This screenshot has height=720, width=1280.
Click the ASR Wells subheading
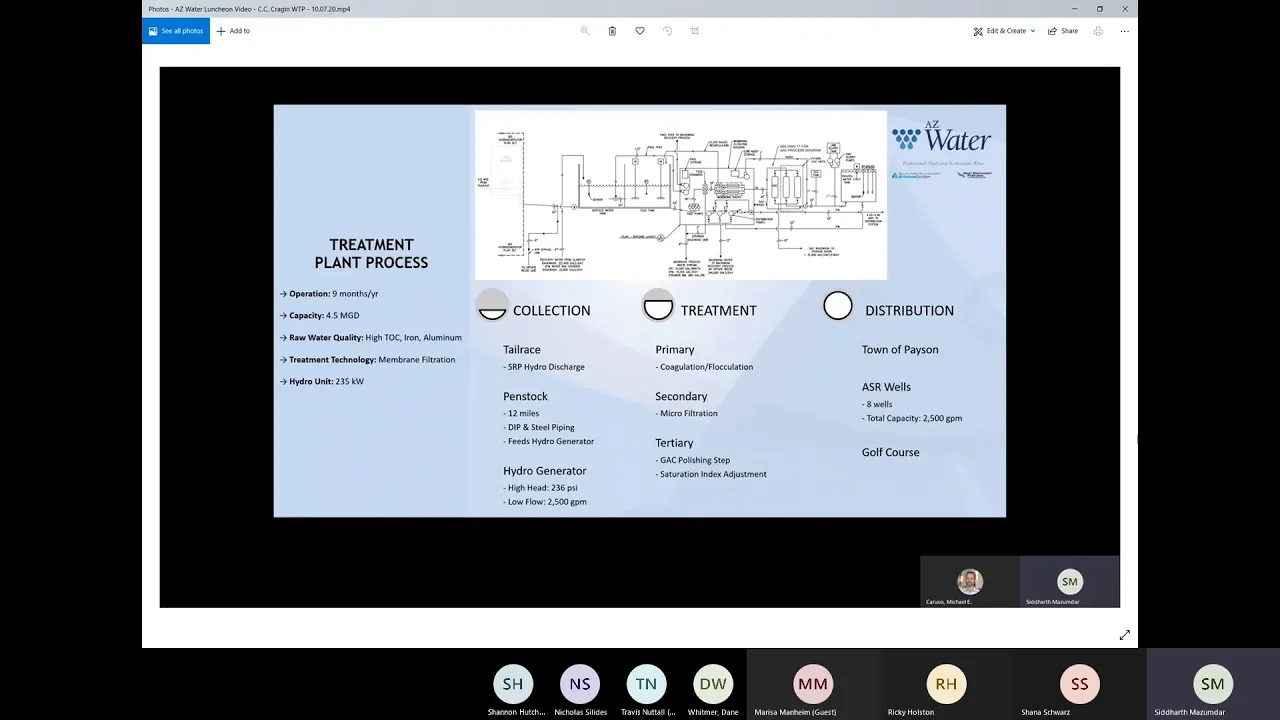(x=886, y=386)
